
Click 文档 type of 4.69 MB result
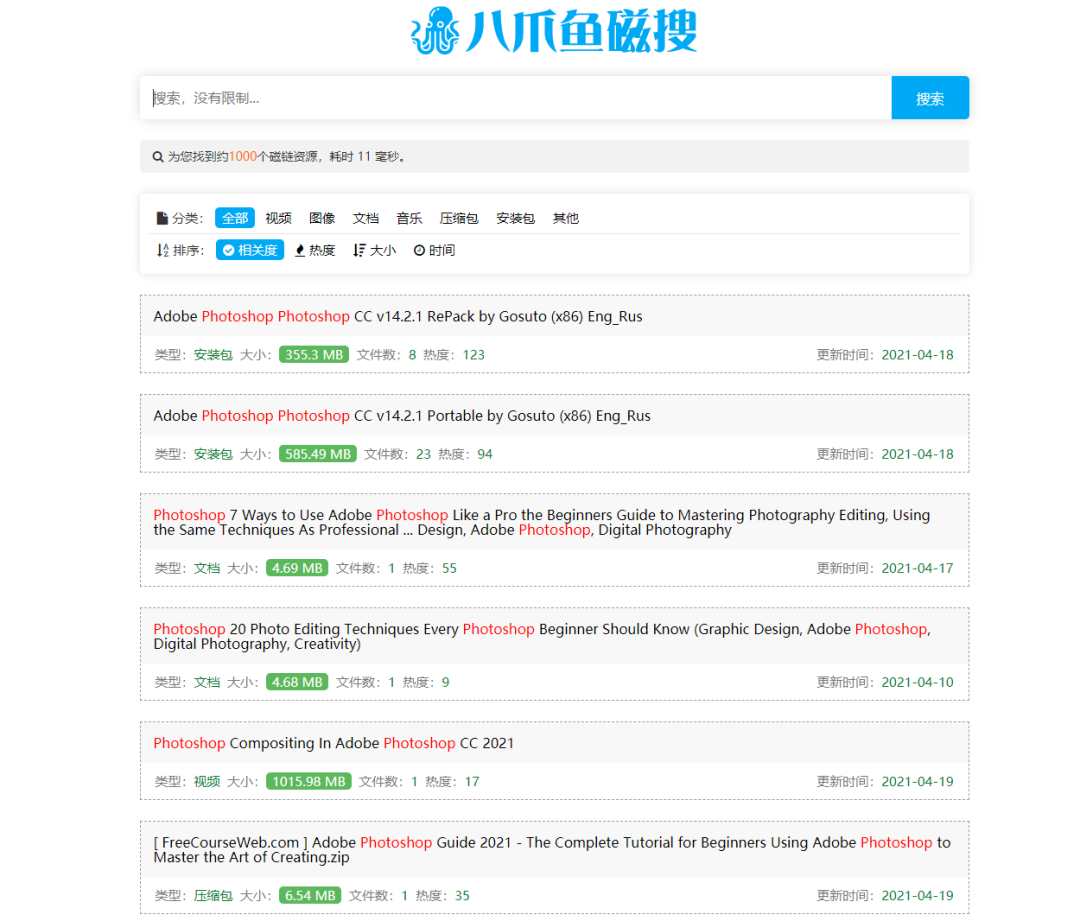207,568
